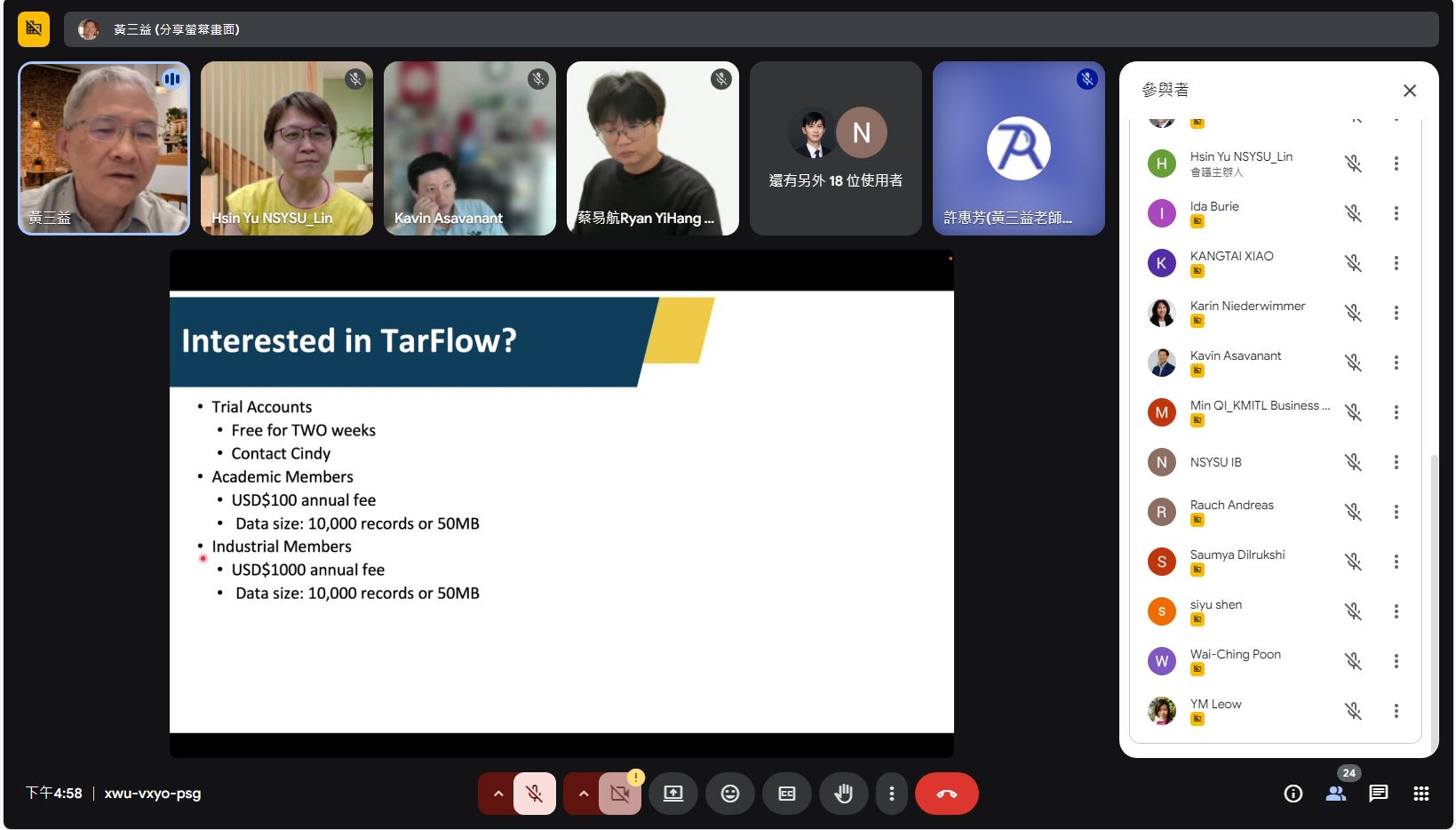
Task: Open options for NSYSU IB
Action: coord(1396,462)
